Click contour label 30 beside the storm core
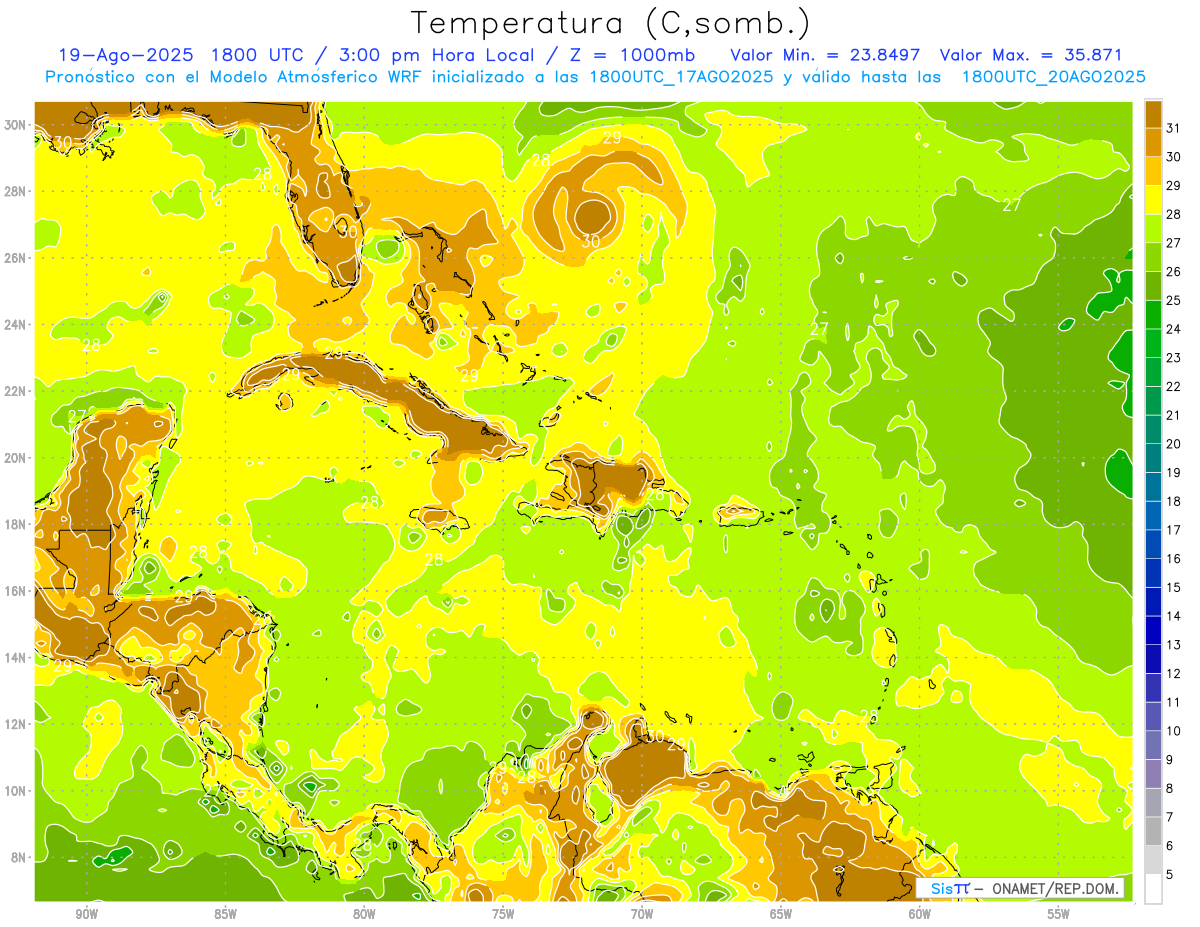The height and width of the screenshot is (927, 1200). click(x=590, y=241)
